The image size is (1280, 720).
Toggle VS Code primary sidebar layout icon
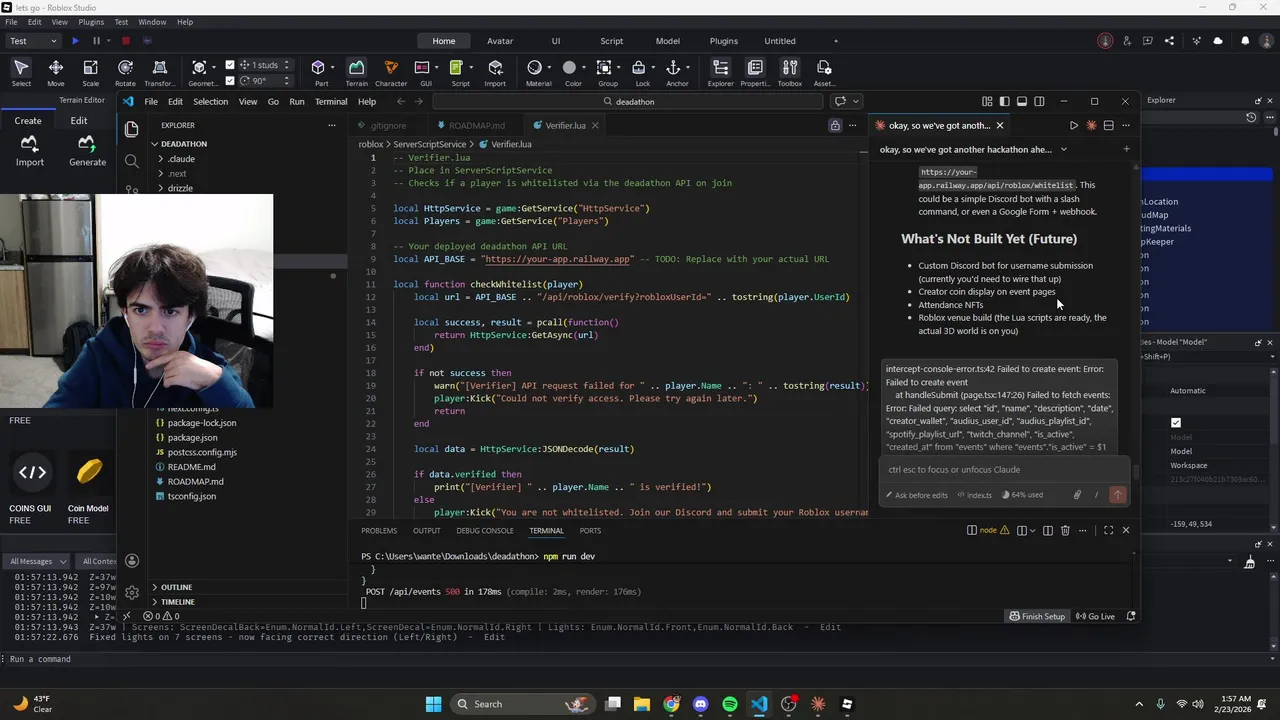click(1004, 101)
